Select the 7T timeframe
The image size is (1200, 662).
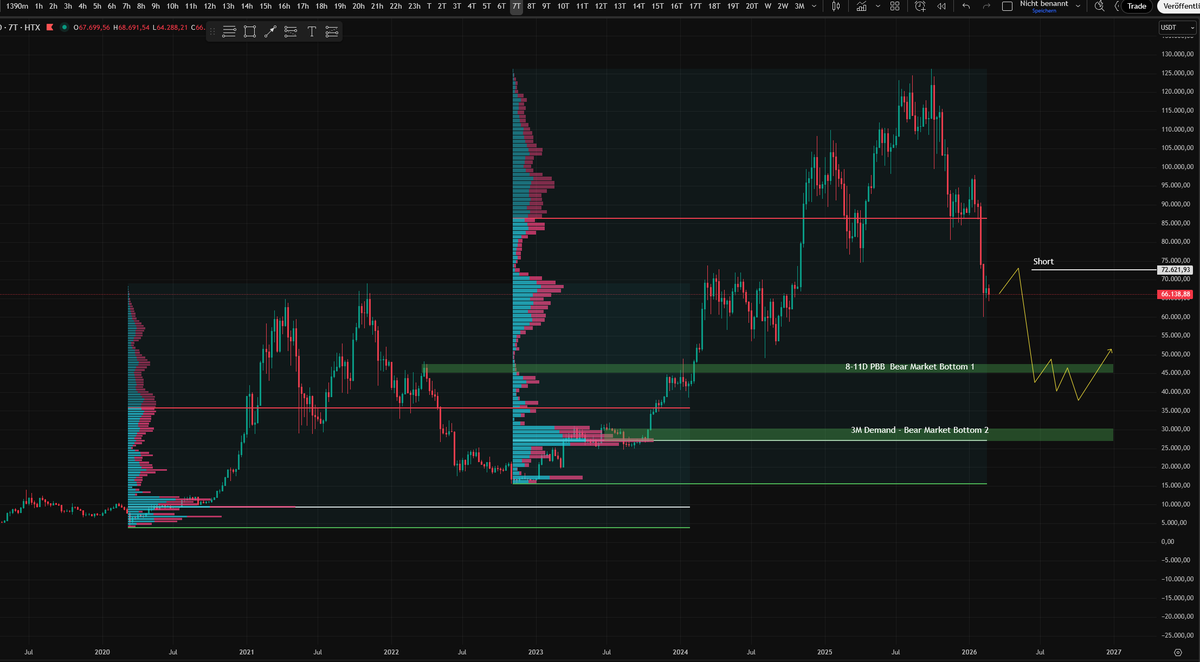pyautogui.click(x=516, y=6)
